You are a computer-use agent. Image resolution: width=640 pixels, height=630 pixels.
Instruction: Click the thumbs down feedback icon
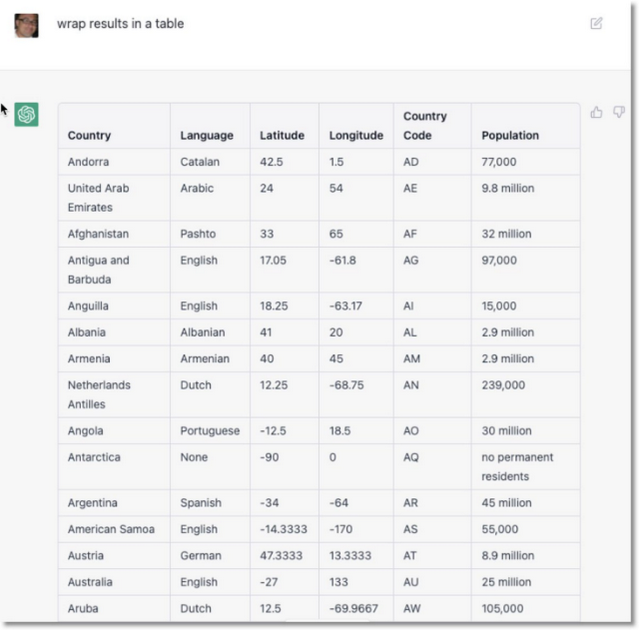[619, 112]
